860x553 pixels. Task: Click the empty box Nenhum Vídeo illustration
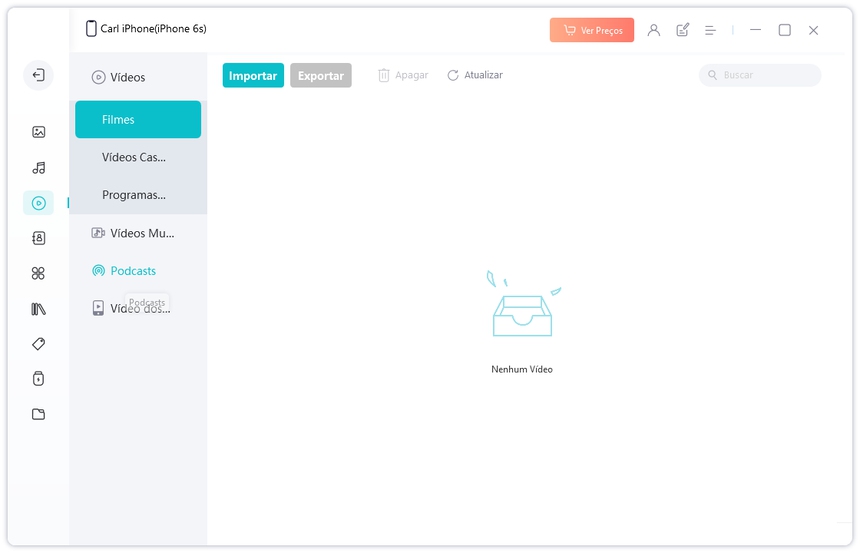[523, 304]
